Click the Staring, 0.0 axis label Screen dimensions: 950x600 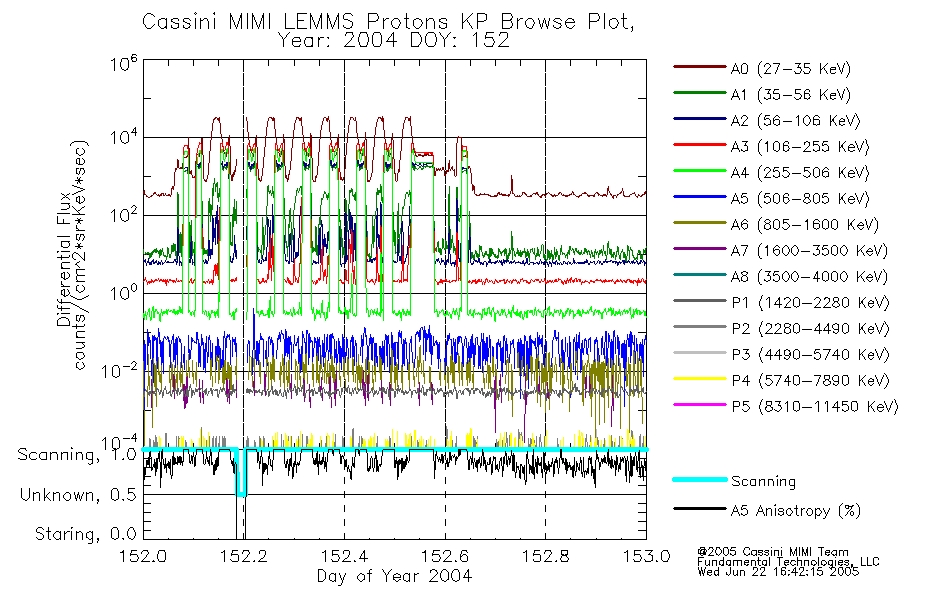(85, 534)
